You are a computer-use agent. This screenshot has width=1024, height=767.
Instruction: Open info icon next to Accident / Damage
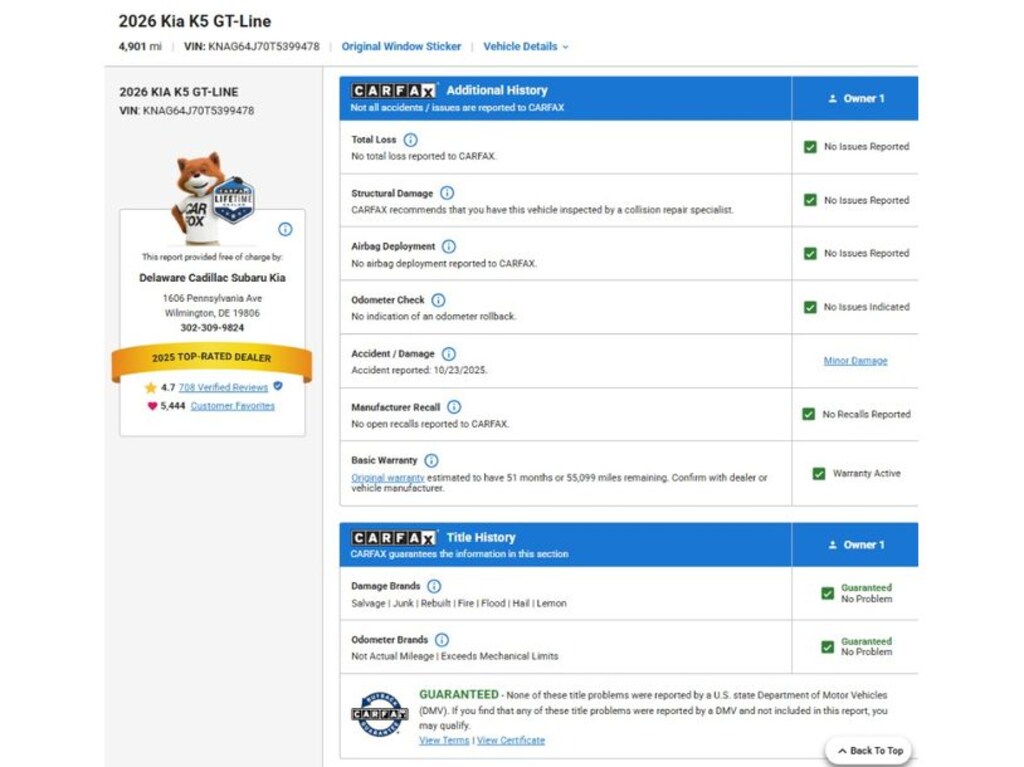[x=449, y=353]
